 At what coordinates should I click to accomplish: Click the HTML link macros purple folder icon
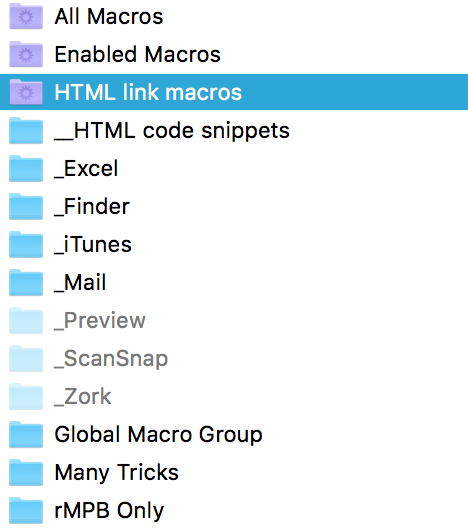click(26, 92)
